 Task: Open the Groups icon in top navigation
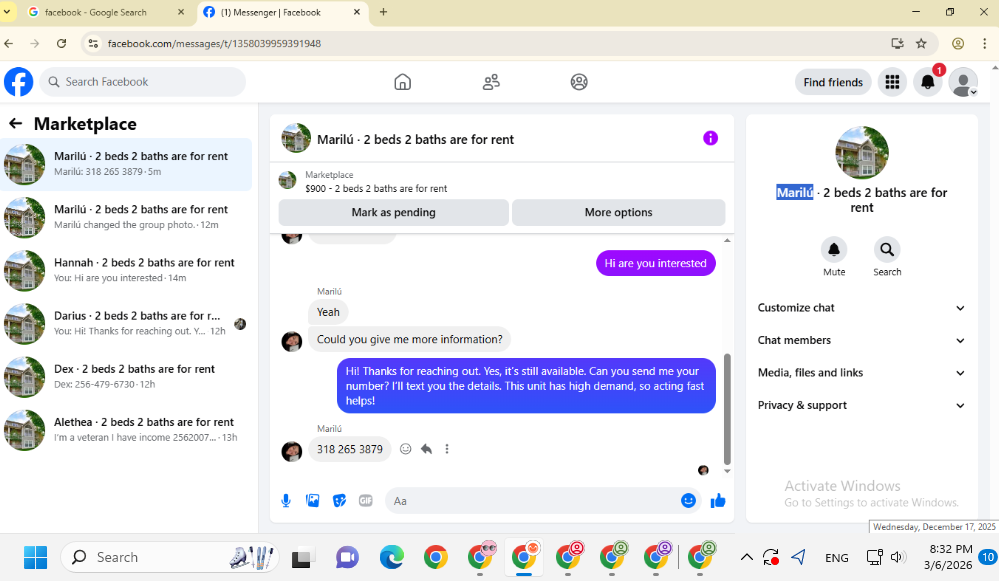pyautogui.click(x=579, y=82)
